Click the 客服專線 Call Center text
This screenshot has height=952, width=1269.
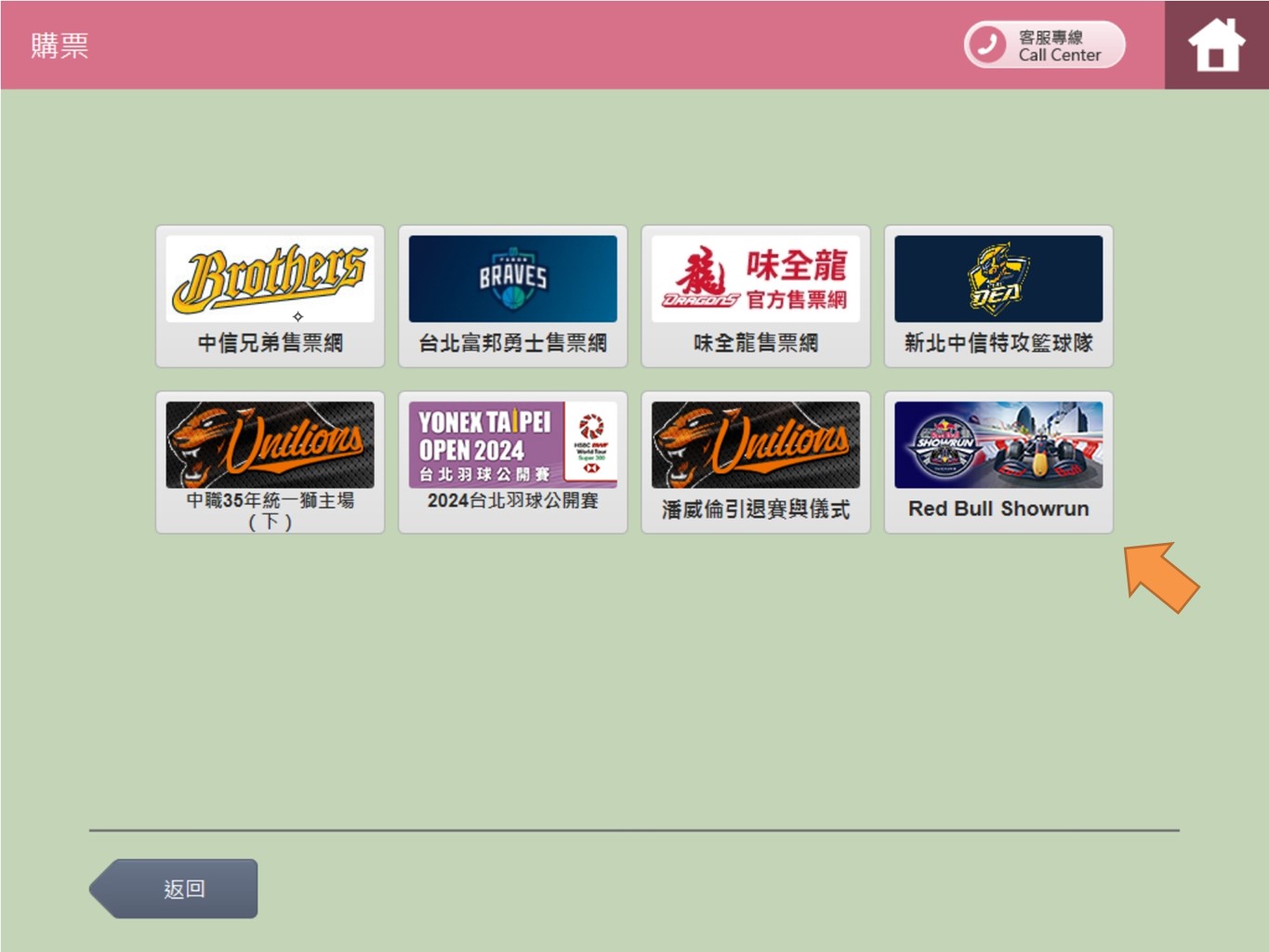tap(1059, 46)
